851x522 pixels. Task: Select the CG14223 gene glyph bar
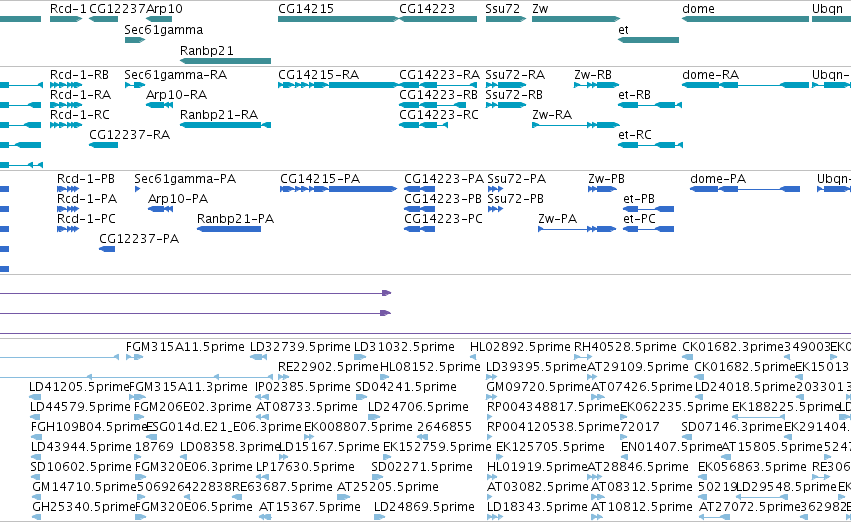point(438,19)
